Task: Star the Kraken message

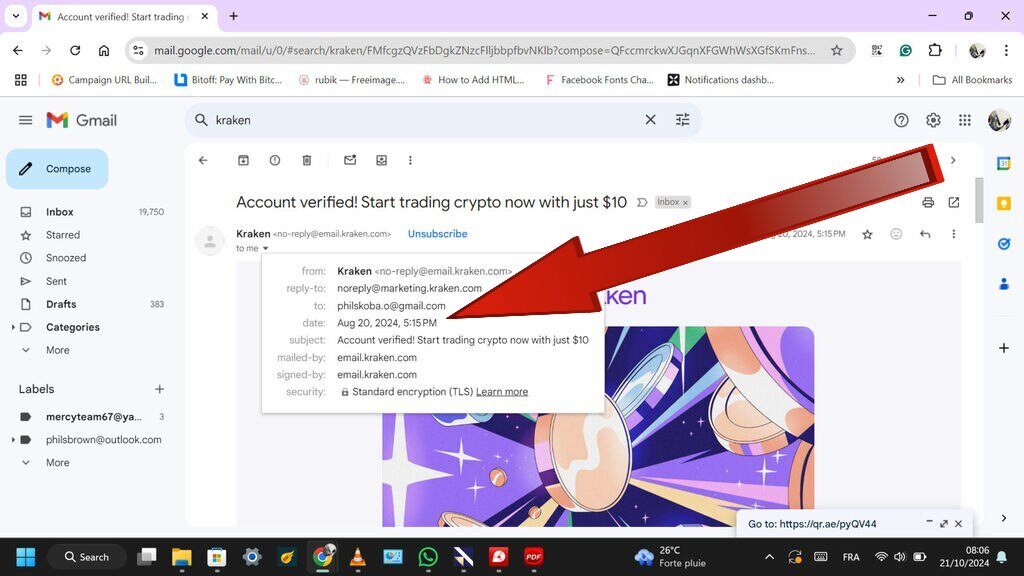Action: click(x=867, y=234)
